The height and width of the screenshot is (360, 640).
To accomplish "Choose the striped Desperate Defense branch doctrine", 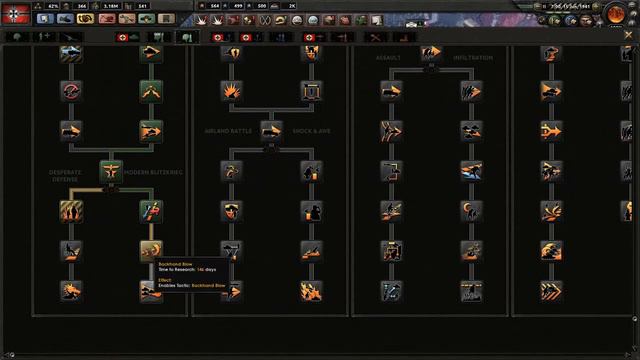I will (x=71, y=211).
